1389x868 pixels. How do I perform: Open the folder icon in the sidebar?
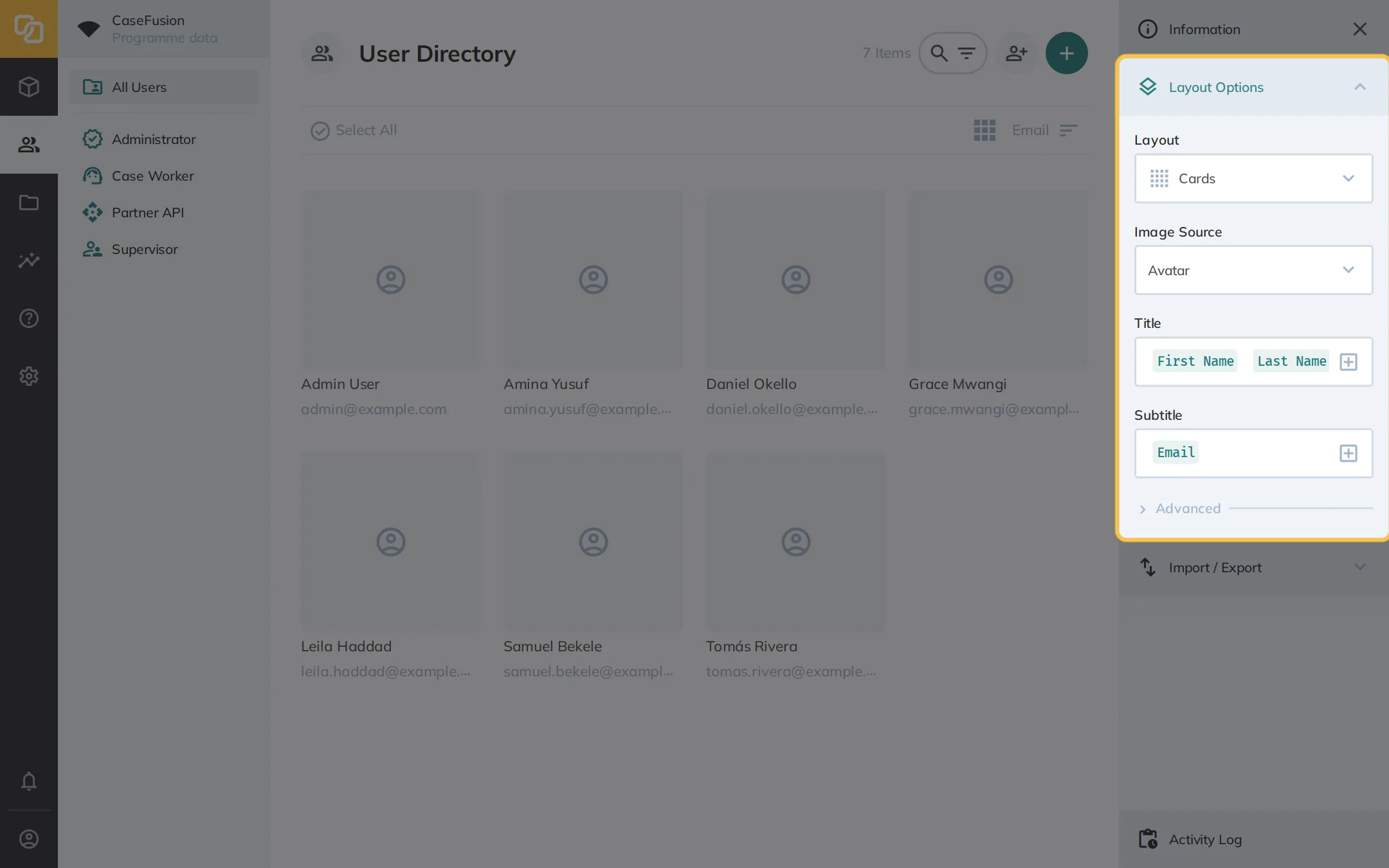tap(29, 203)
